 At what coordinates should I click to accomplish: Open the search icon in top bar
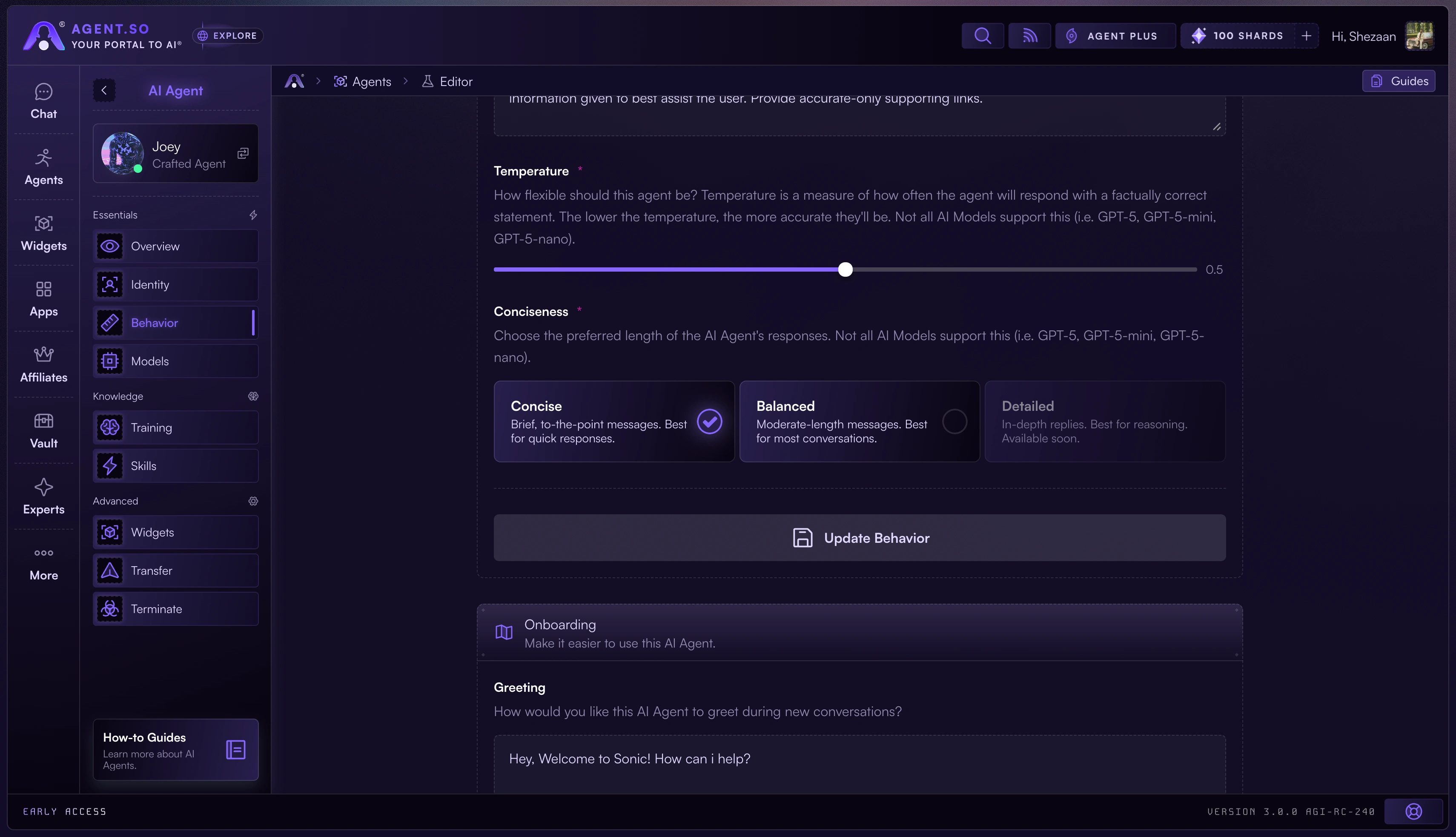click(982, 36)
